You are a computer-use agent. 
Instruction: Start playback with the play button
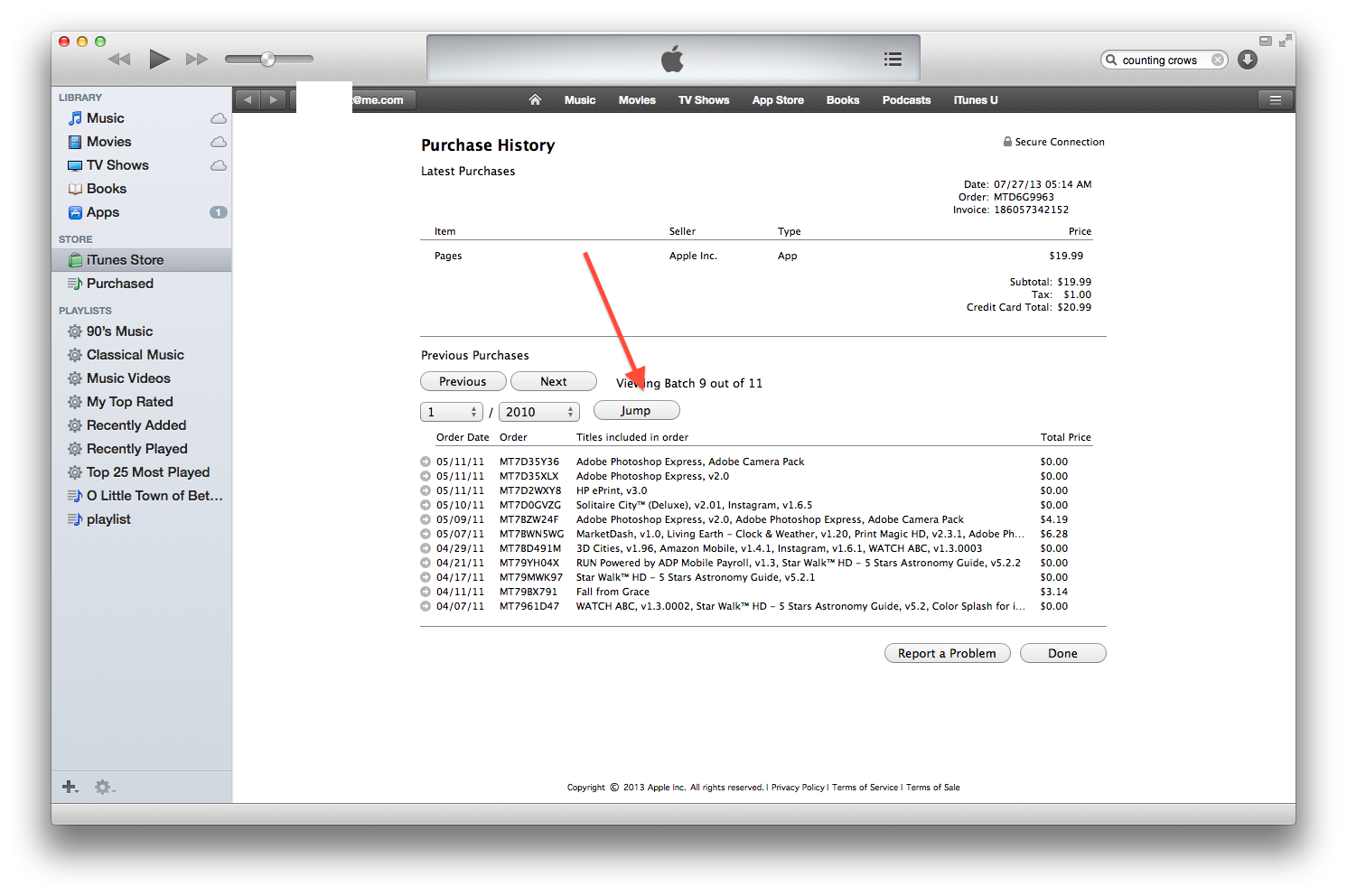pyautogui.click(x=160, y=60)
